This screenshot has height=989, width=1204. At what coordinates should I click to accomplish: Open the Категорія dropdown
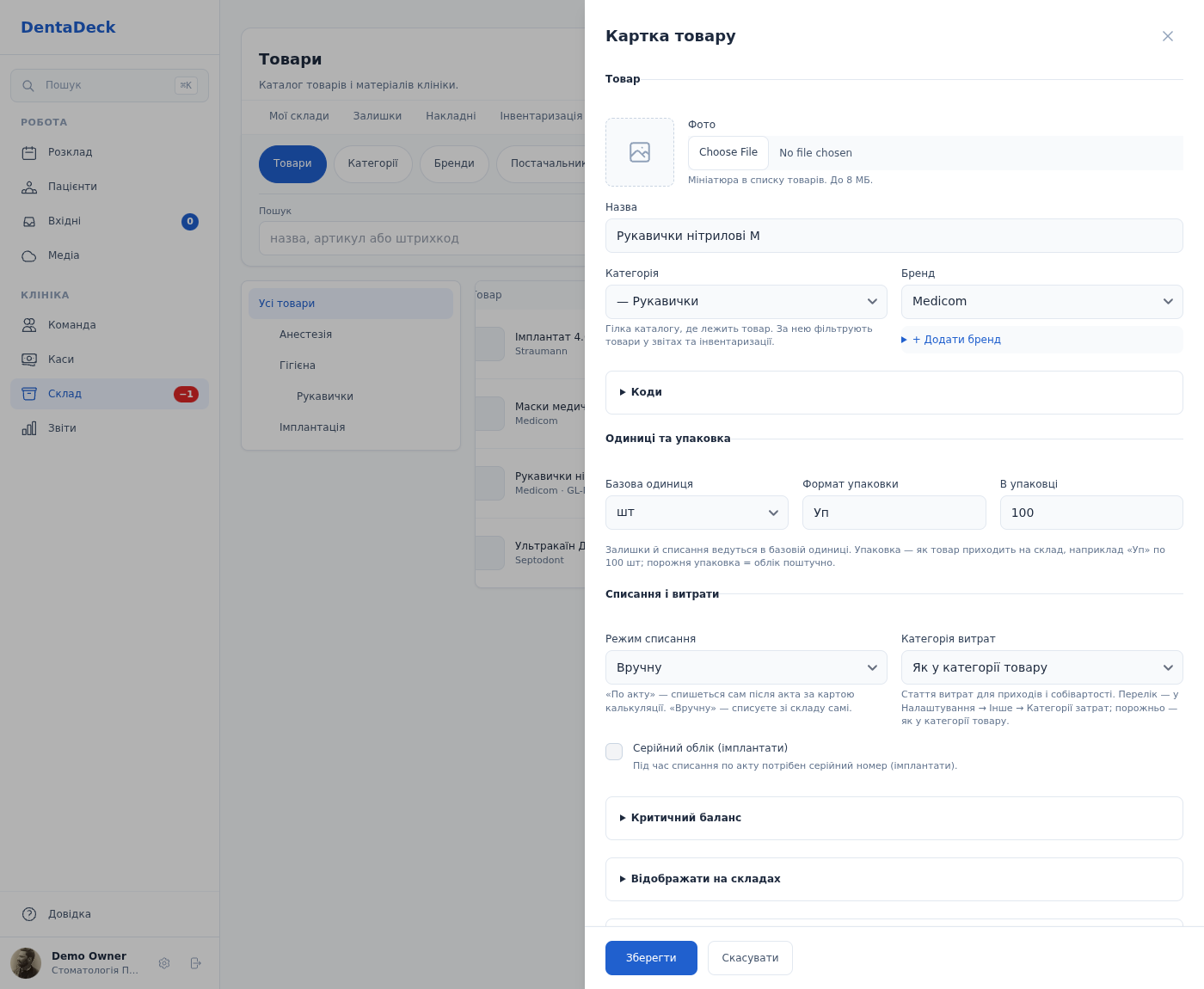746,302
